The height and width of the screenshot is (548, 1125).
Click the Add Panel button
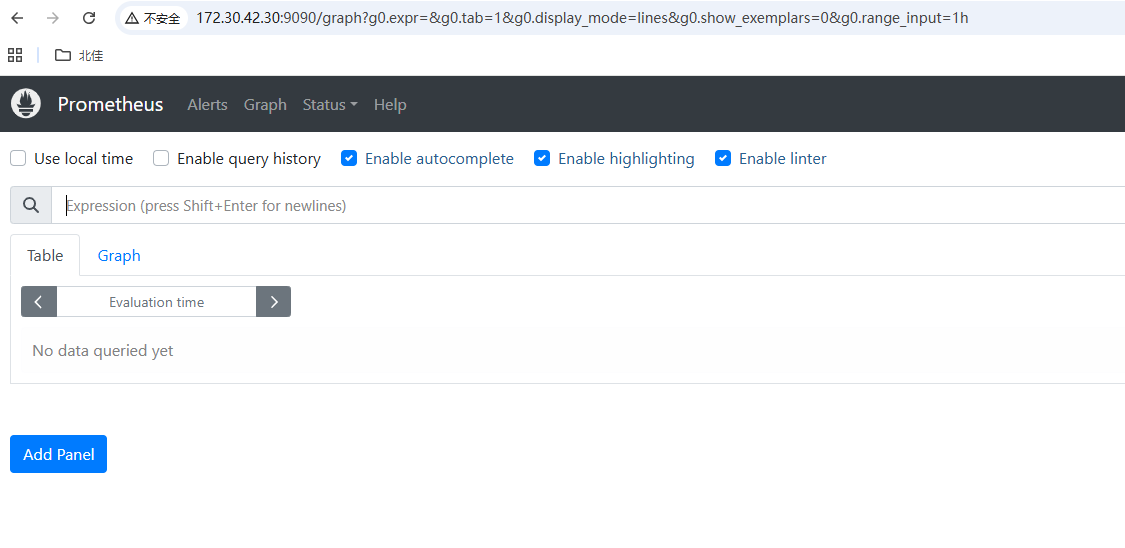tap(58, 454)
